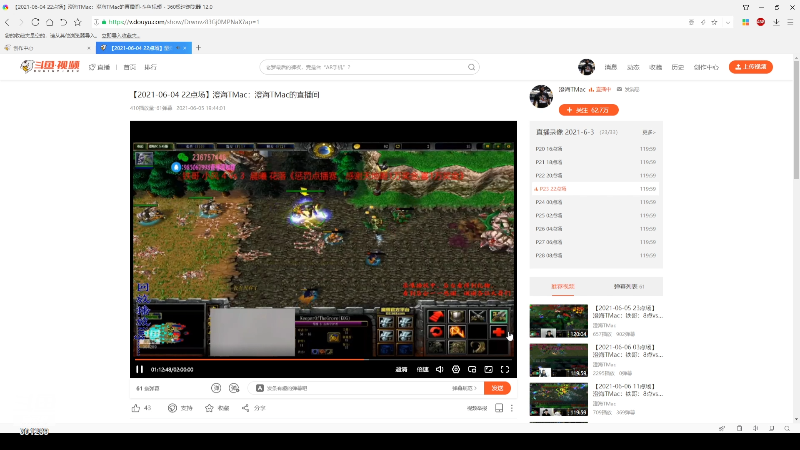Select the playing episode P23 row

[595, 189]
